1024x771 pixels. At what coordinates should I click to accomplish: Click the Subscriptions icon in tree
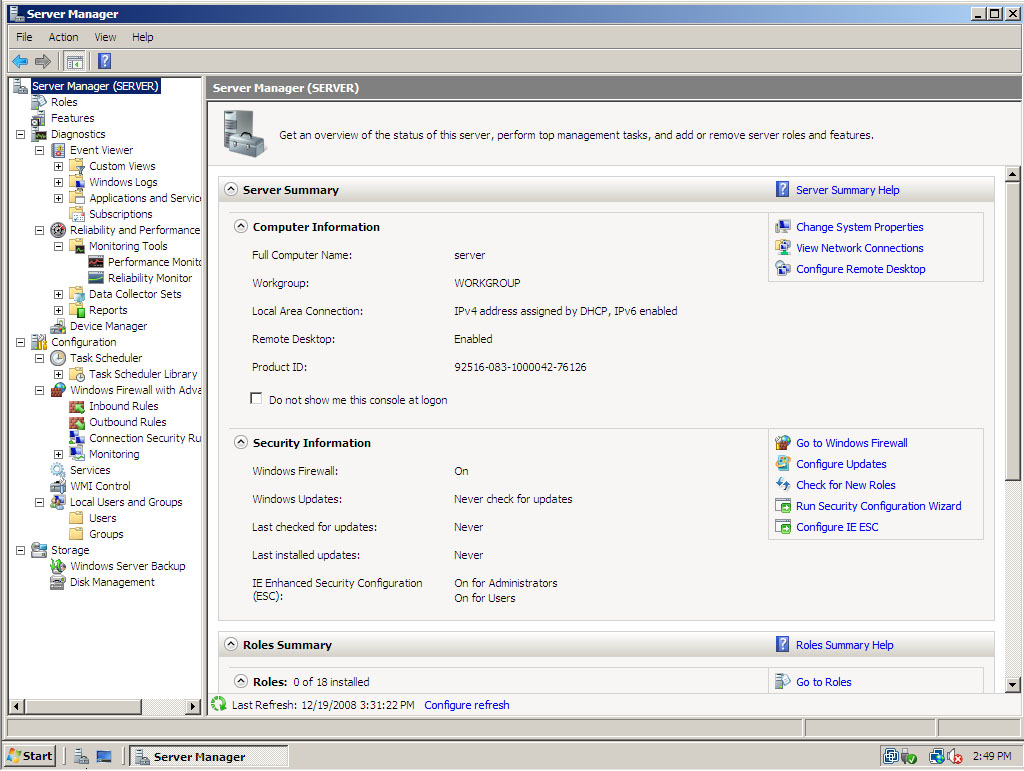pyautogui.click(x=77, y=214)
